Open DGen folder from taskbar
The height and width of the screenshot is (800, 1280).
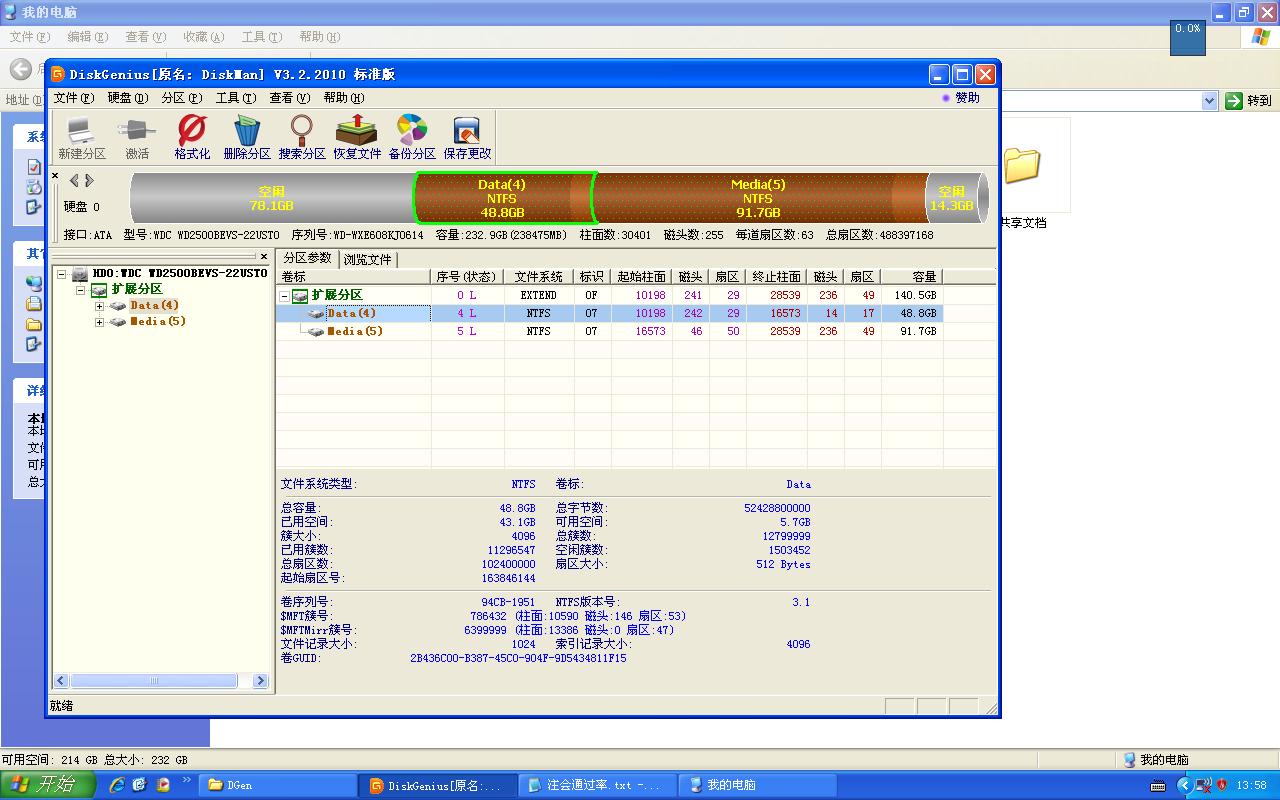click(278, 785)
